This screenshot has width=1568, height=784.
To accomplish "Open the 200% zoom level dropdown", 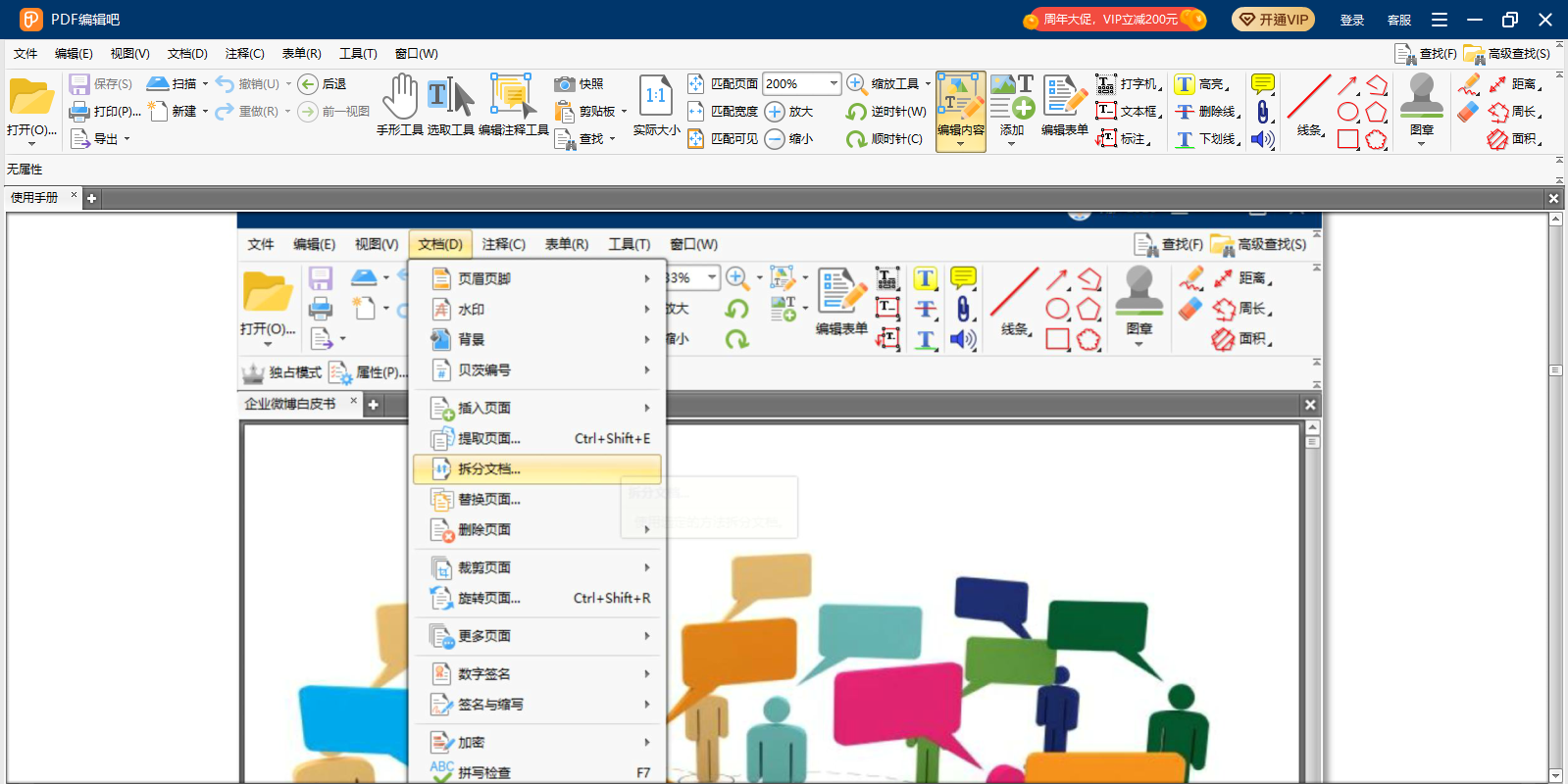I will tap(834, 84).
